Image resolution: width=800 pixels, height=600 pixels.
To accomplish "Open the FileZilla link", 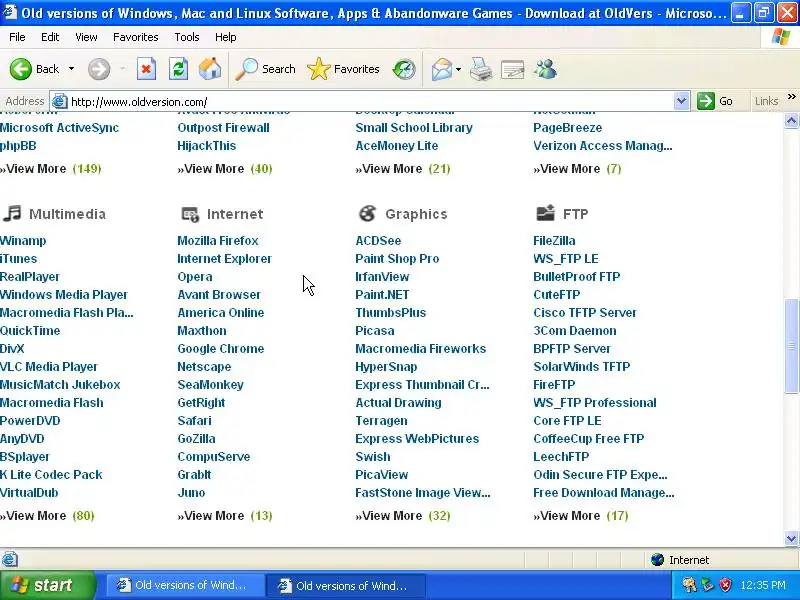I will [554, 240].
